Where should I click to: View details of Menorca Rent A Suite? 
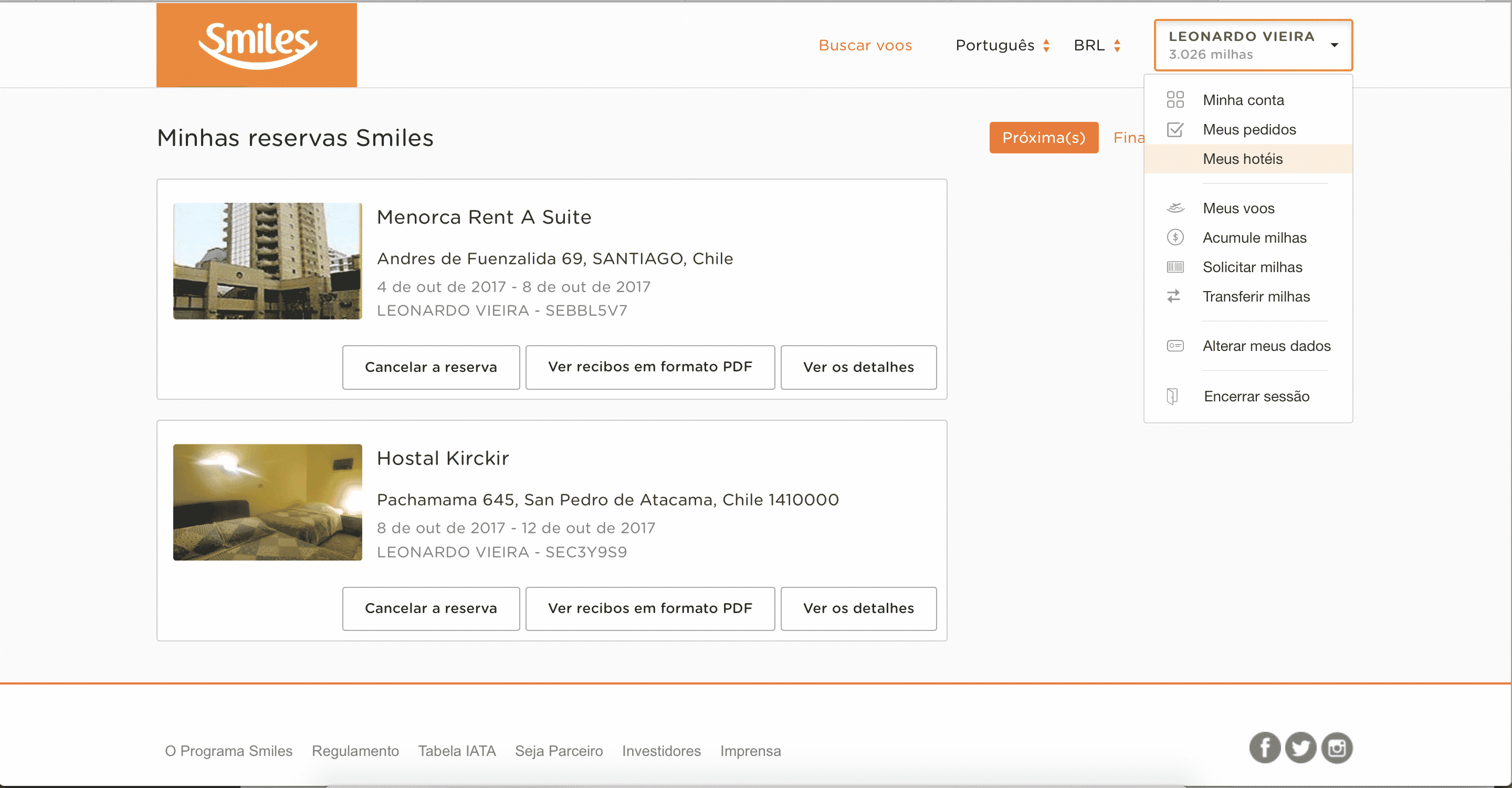(x=858, y=367)
